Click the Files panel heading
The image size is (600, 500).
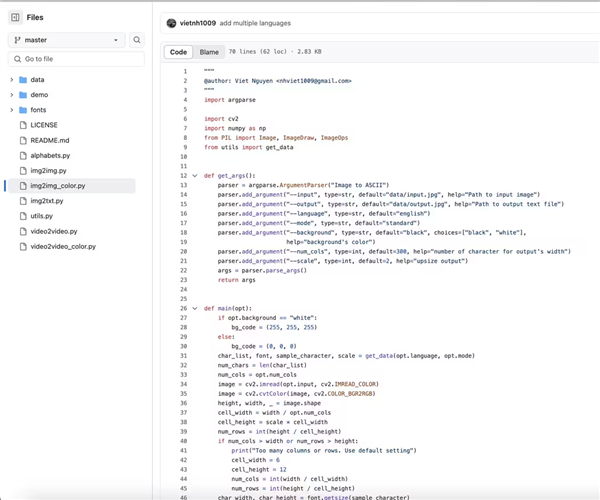click(x=35, y=17)
